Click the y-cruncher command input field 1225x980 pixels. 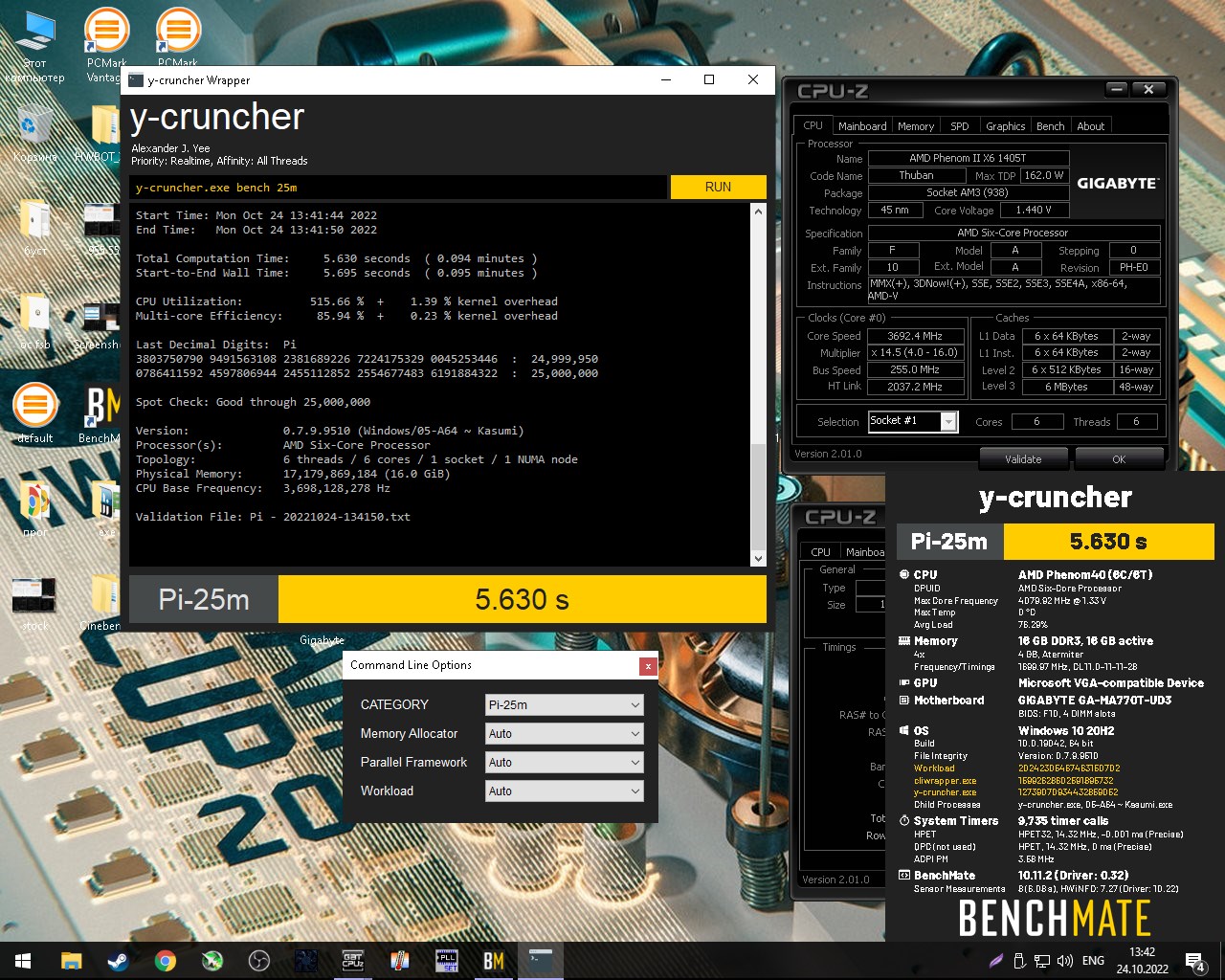(x=398, y=188)
